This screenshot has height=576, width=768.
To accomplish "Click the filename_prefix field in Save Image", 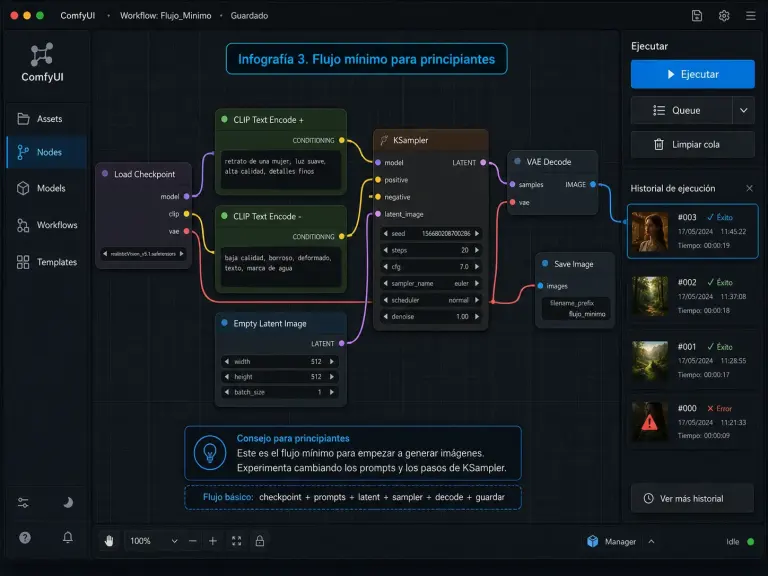I will 576,309.
